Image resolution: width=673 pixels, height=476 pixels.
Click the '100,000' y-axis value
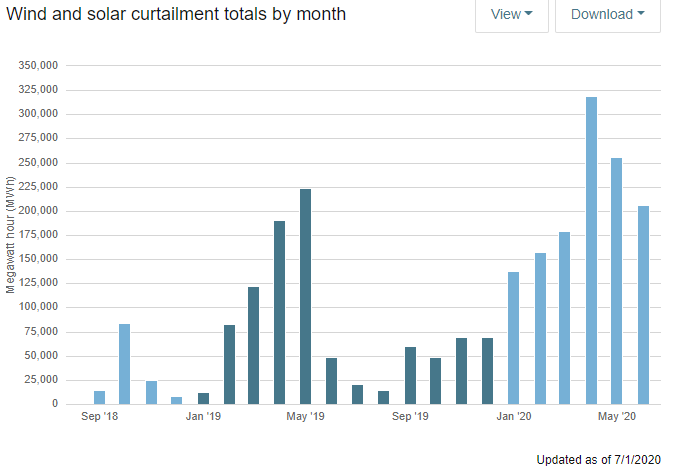point(38,306)
